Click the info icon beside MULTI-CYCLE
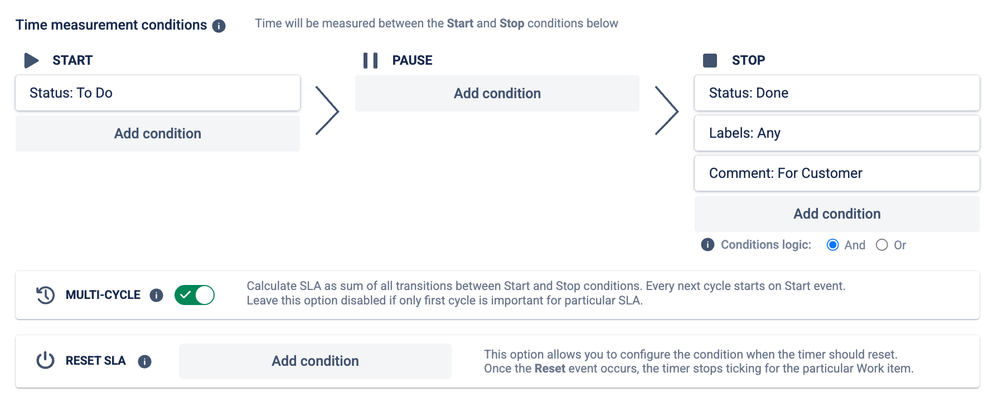Viewport: 998px width, 396px height. pos(157,295)
